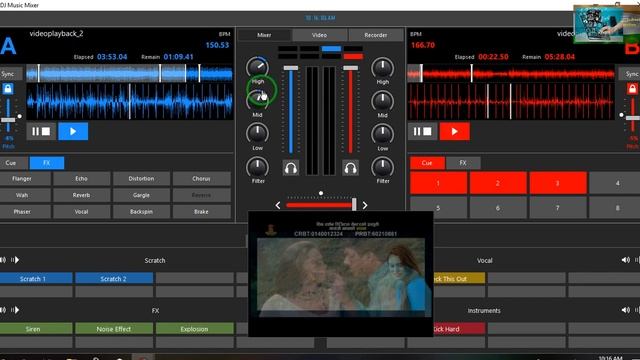Click cue point 6 on deck B
This screenshot has width=640, height=360.
click(498, 208)
